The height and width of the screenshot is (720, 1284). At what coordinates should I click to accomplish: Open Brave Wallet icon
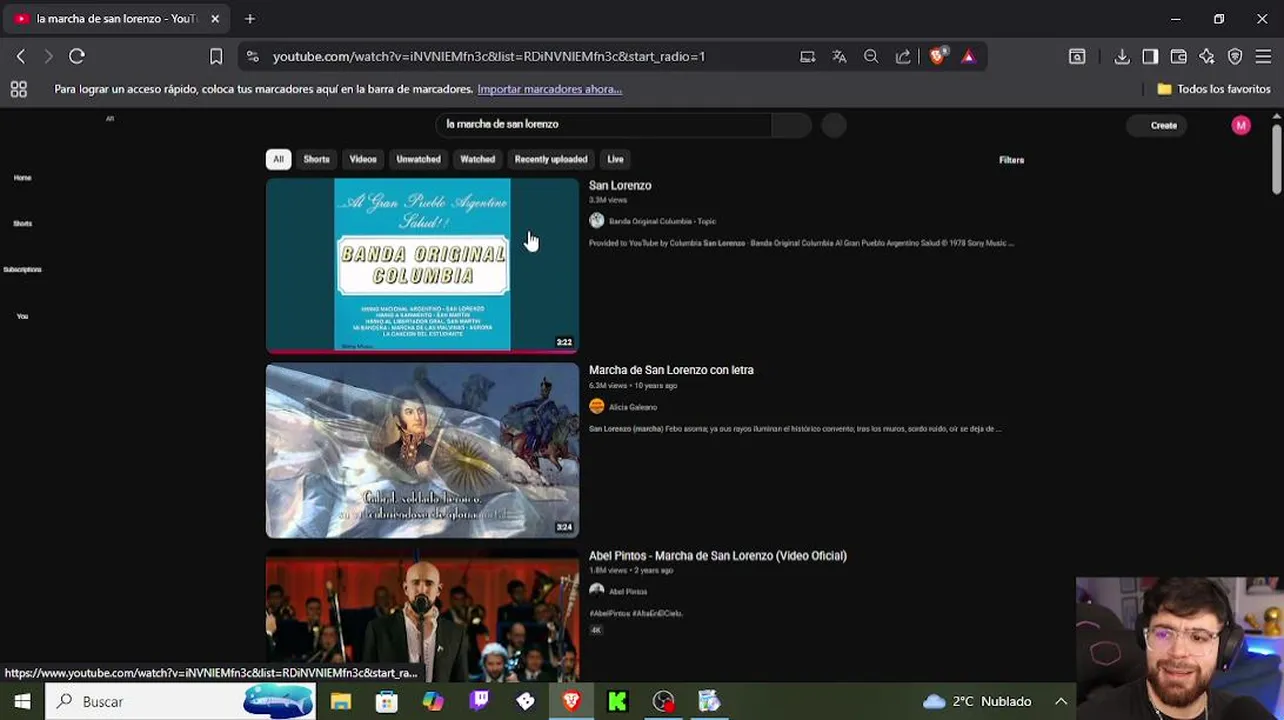point(1178,57)
